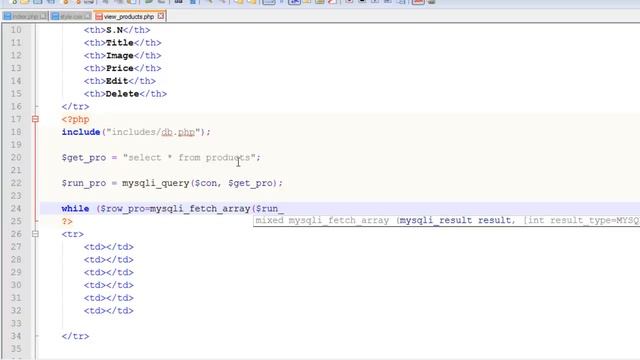Screen dimensions: 640x360
Task: Click the Delete header line of code
Action: [x=125, y=94]
